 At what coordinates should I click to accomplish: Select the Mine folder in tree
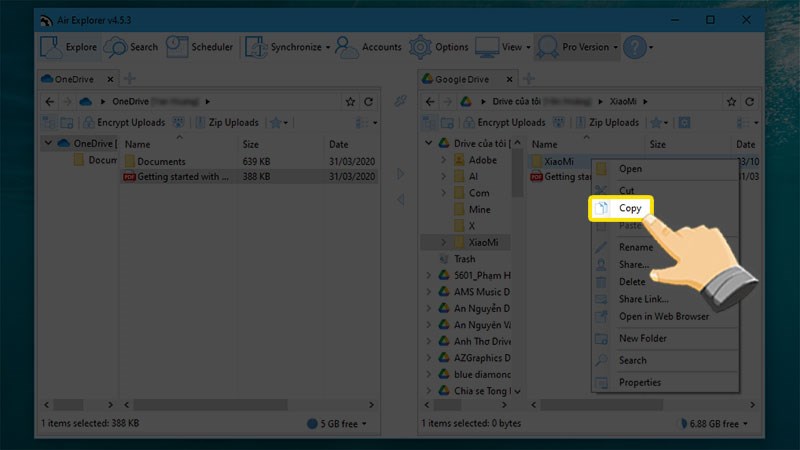click(x=479, y=210)
